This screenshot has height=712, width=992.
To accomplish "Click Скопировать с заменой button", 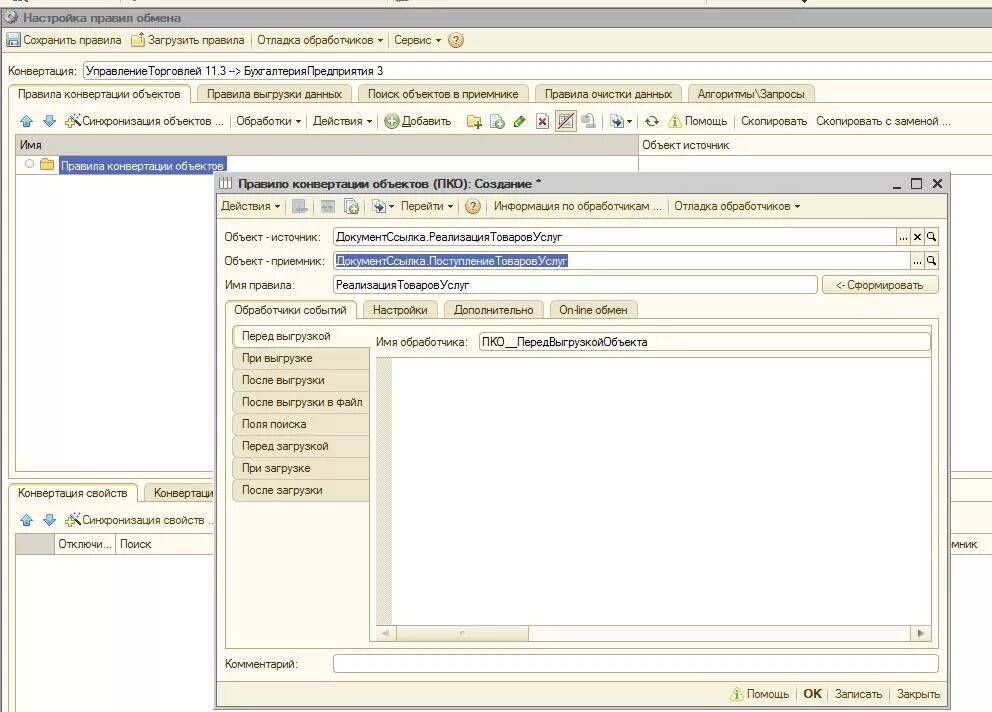I will 883,122.
